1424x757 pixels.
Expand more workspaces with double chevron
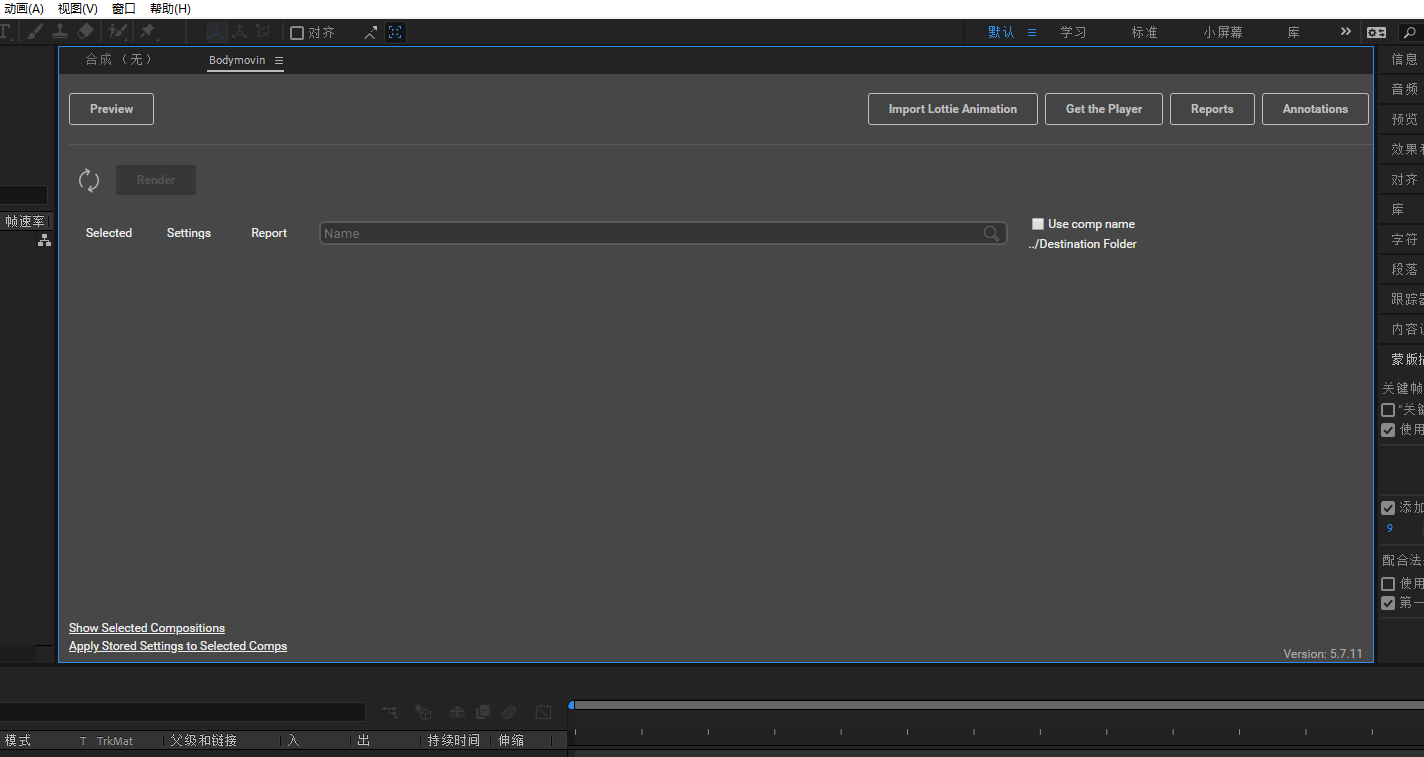(1346, 32)
